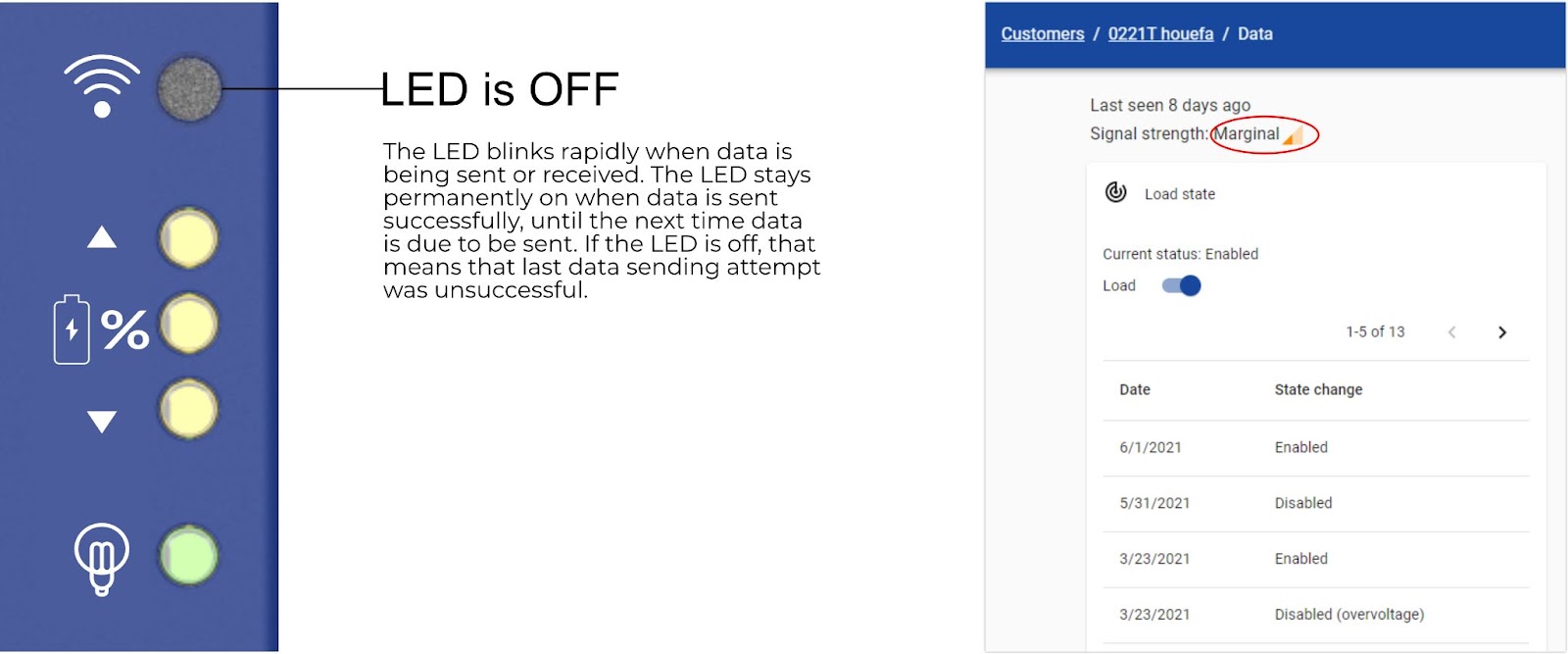Screen dimensions: 1568x654
Task: Click the up arrow on the device panel
Action: (102, 237)
